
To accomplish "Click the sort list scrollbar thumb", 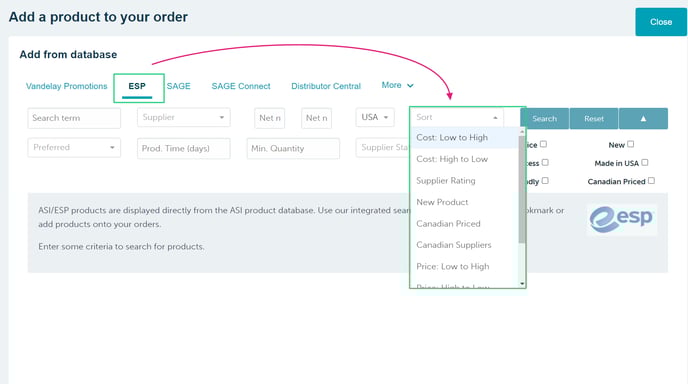I will pyautogui.click(x=522, y=189).
